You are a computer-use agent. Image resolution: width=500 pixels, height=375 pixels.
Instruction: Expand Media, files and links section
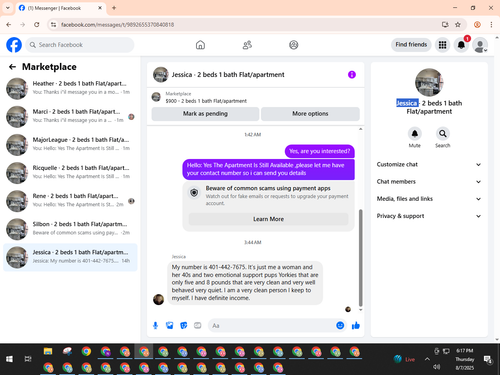pos(429,199)
